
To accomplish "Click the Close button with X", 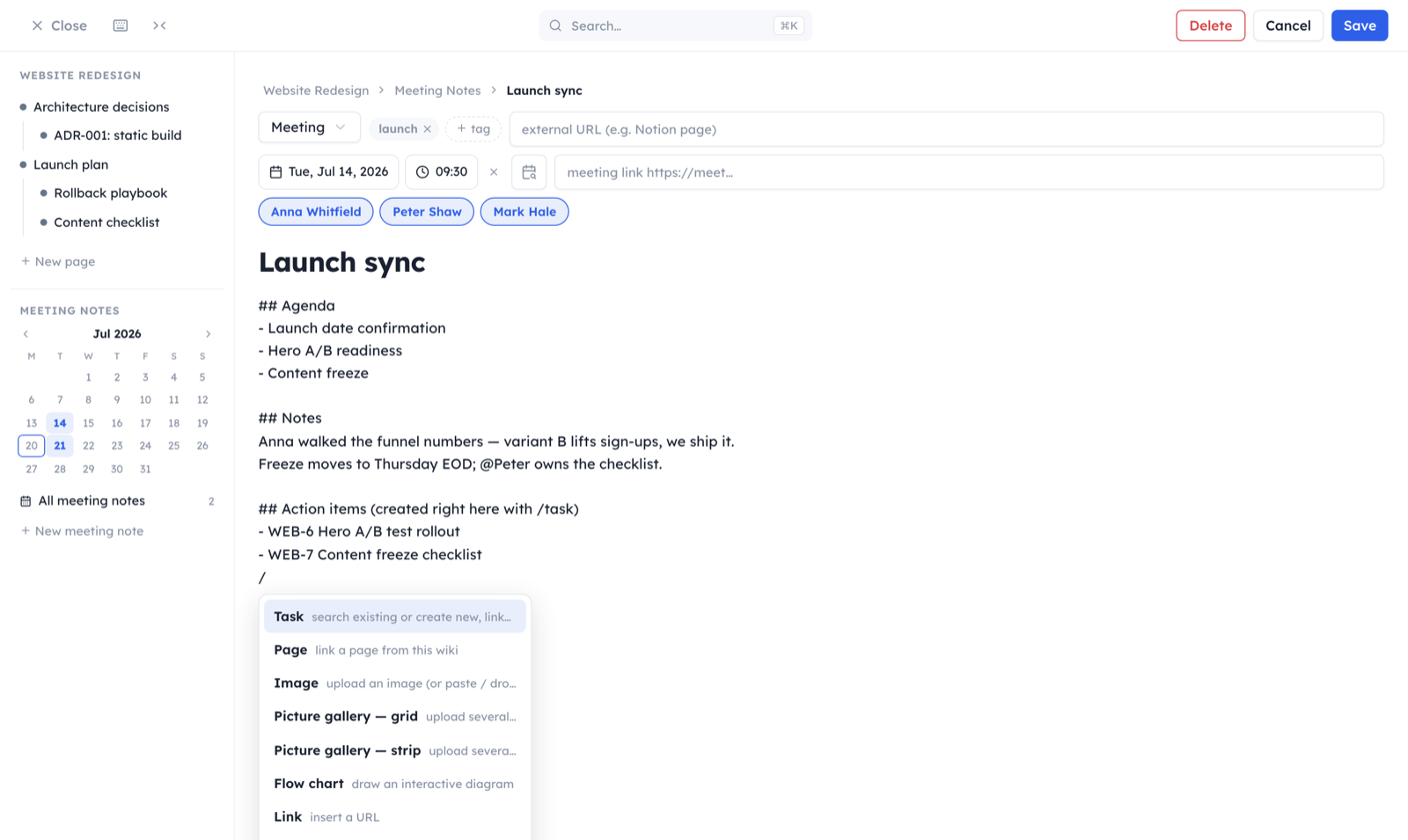I will tap(59, 26).
